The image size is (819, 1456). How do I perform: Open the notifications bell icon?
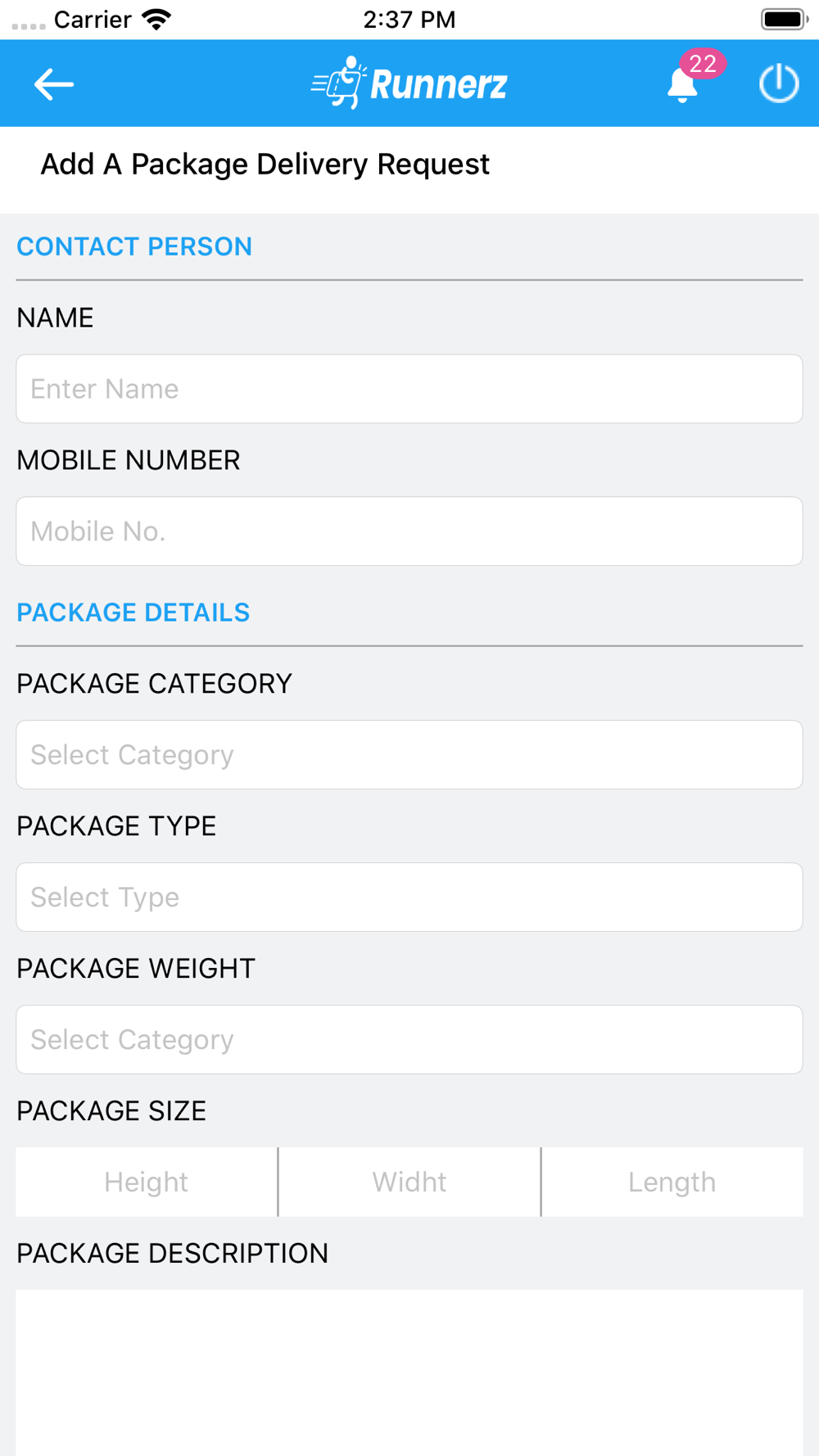(681, 85)
